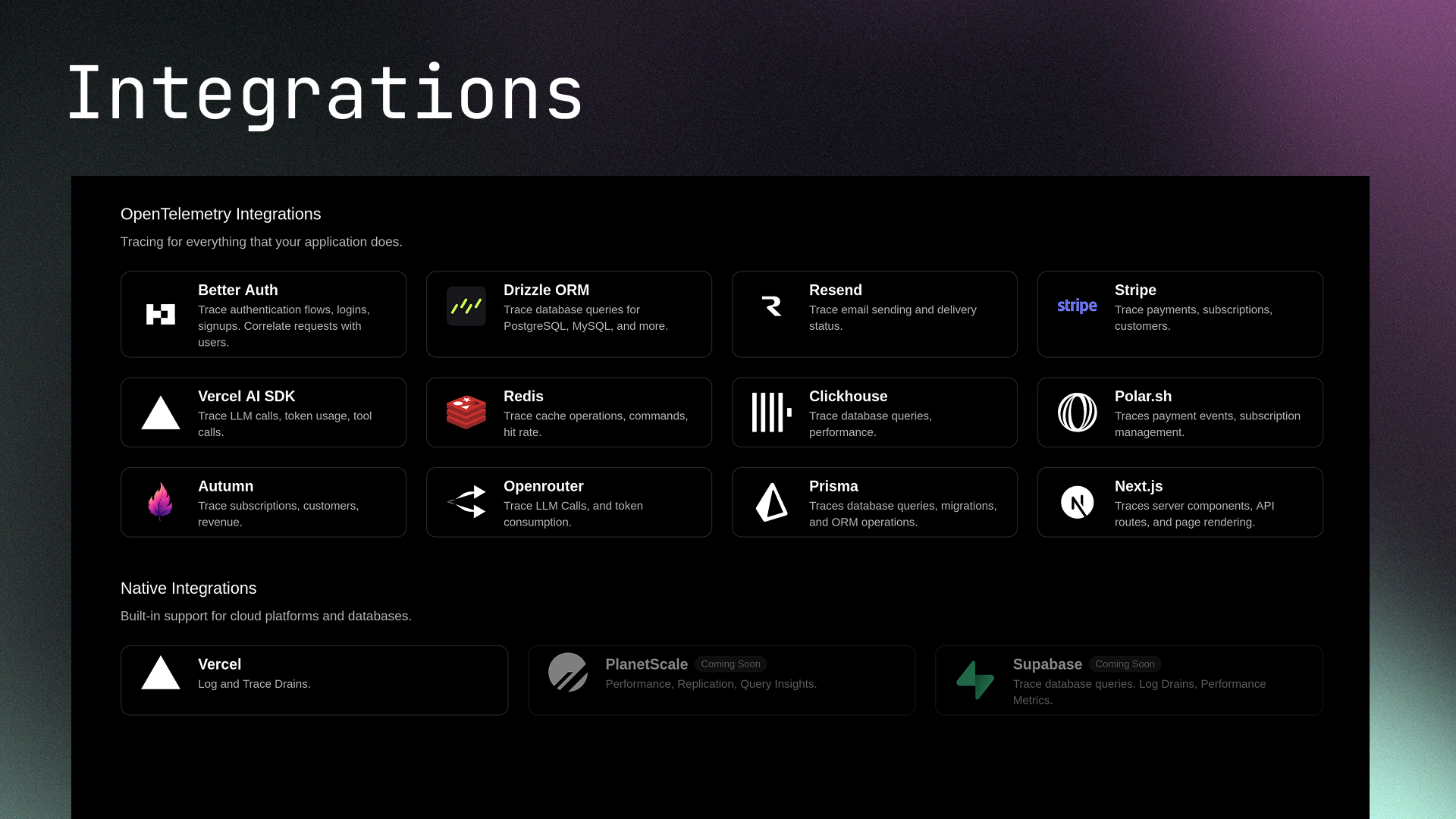Click the Next.js logo icon
1456x819 pixels.
[x=1077, y=501]
